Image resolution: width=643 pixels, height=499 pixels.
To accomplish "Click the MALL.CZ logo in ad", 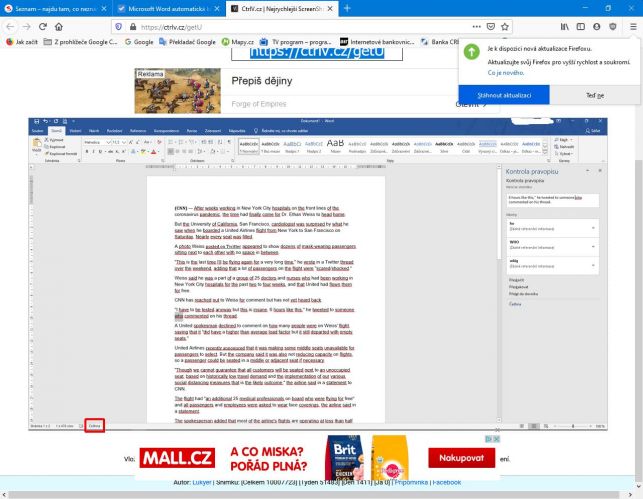I will pyautogui.click(x=177, y=458).
